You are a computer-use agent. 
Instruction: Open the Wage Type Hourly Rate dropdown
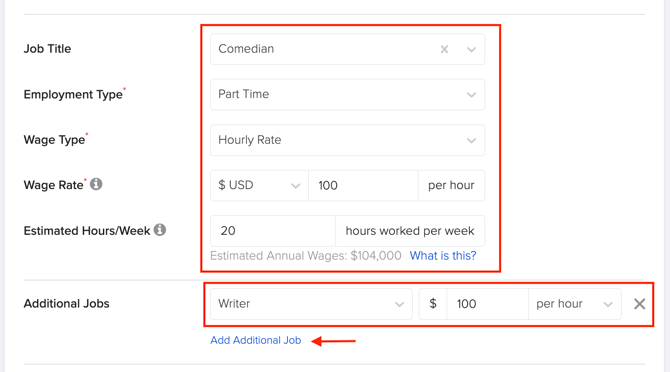[347, 140]
